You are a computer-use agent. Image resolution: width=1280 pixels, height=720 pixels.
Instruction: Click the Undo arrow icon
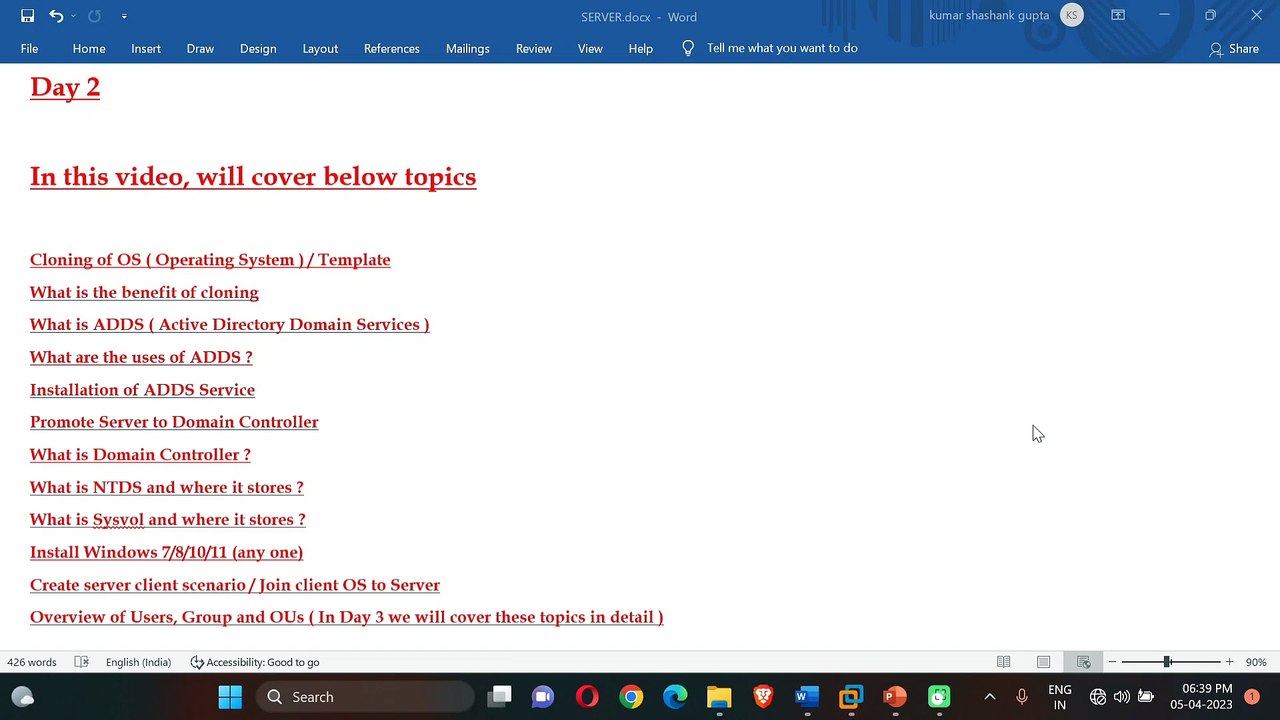(x=56, y=16)
